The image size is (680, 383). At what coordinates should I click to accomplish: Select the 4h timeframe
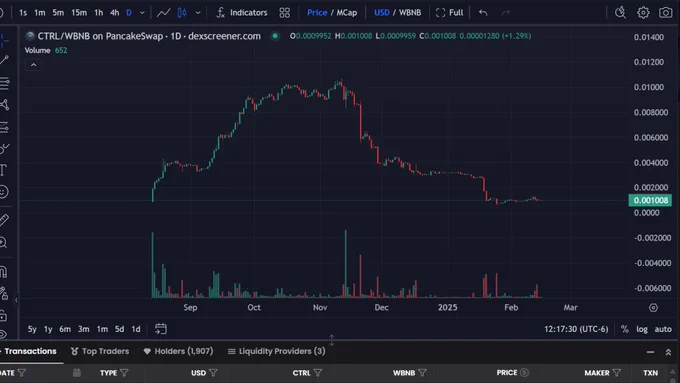114,13
